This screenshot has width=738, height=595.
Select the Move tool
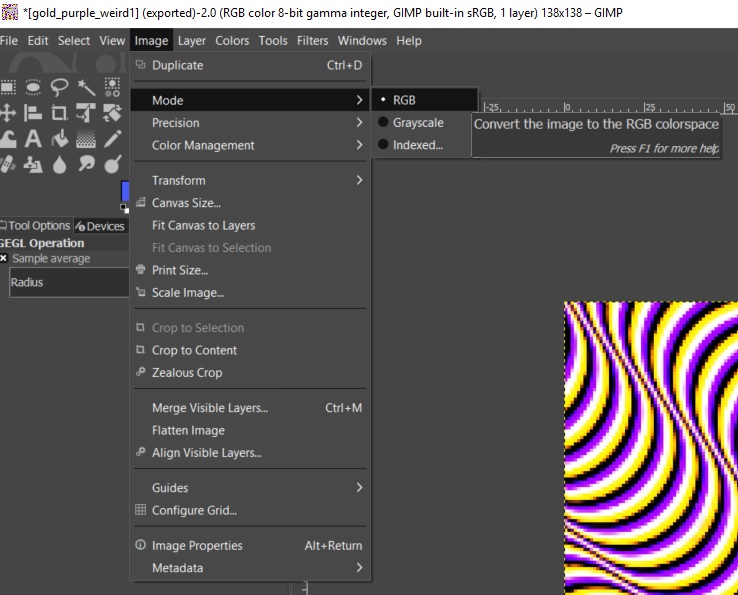(x=8, y=113)
